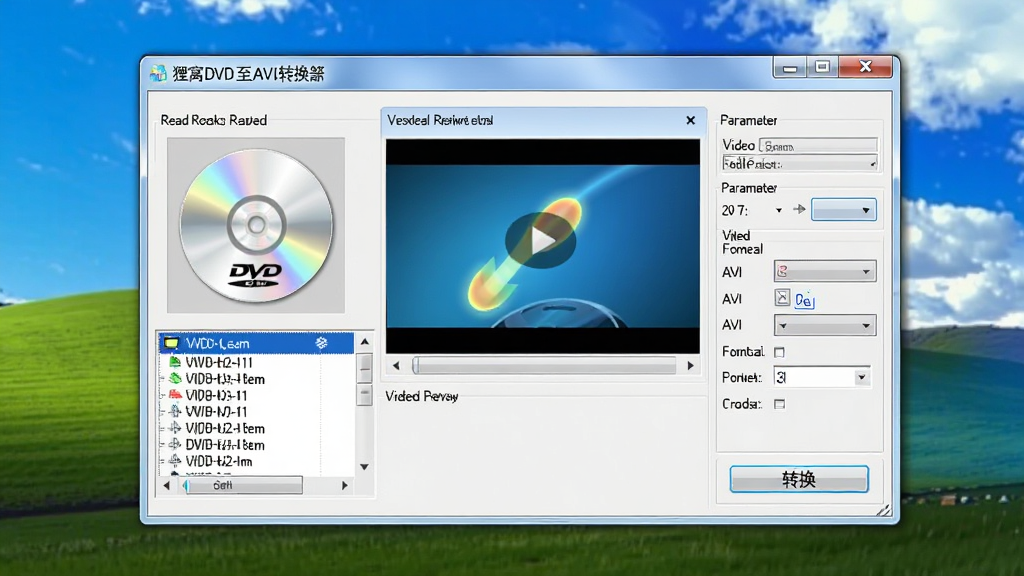Screen dimensions: 1024x576
Task: Click the gray icon beside VWB-M0-11
Action: coord(175,411)
